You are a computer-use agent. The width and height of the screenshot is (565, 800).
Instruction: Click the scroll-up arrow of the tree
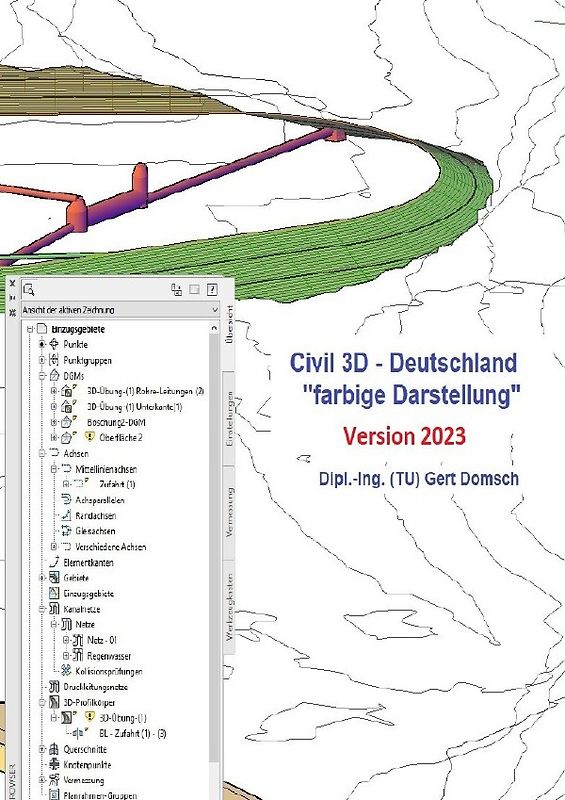pos(214,329)
